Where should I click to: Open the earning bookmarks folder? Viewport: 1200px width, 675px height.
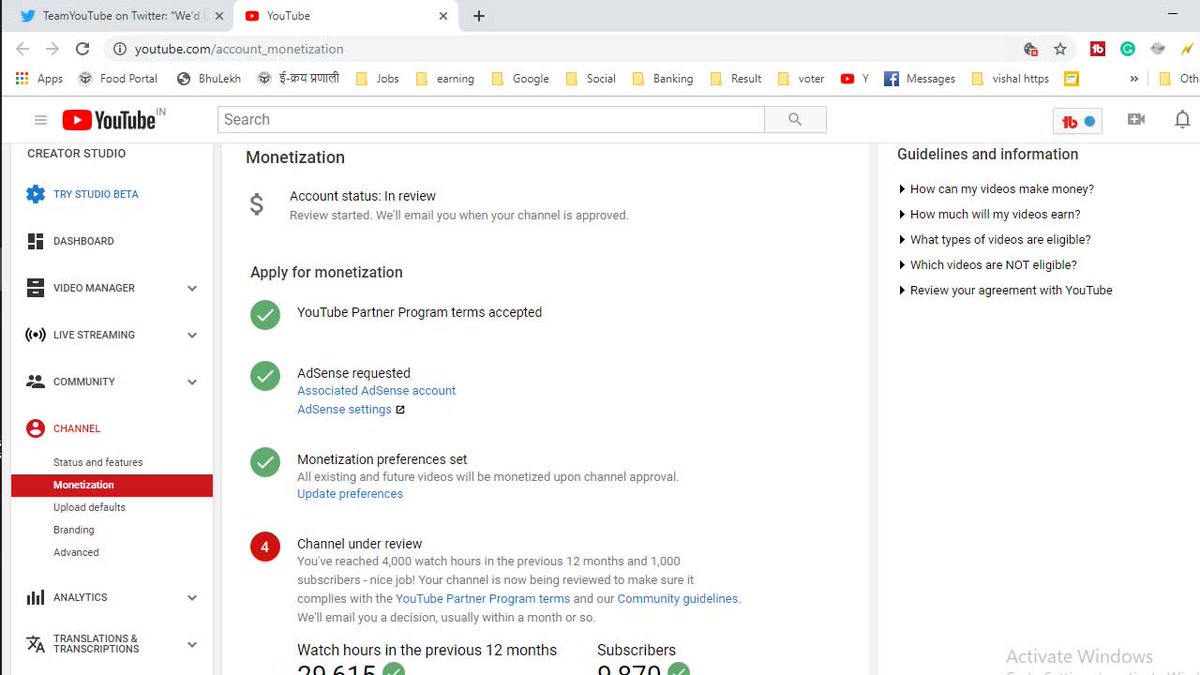444,78
